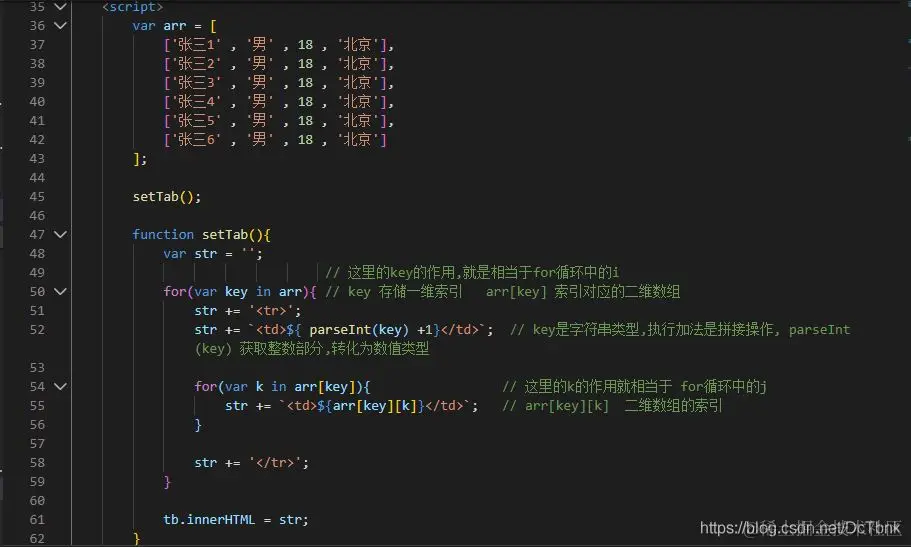Click the setTab(); call on line 45
The image size is (911, 547).
pos(167,196)
